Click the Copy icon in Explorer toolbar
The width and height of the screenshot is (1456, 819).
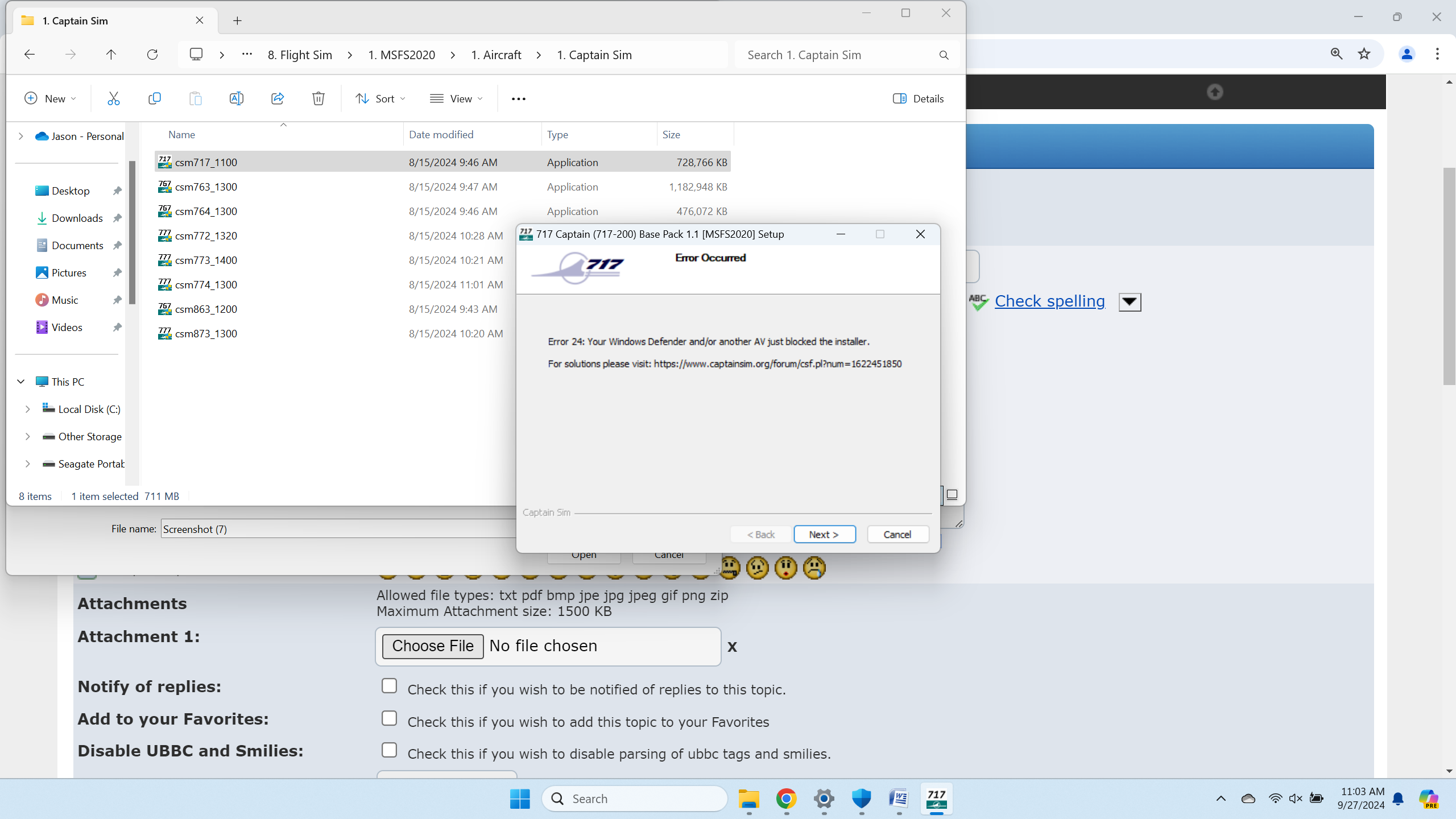click(x=154, y=98)
